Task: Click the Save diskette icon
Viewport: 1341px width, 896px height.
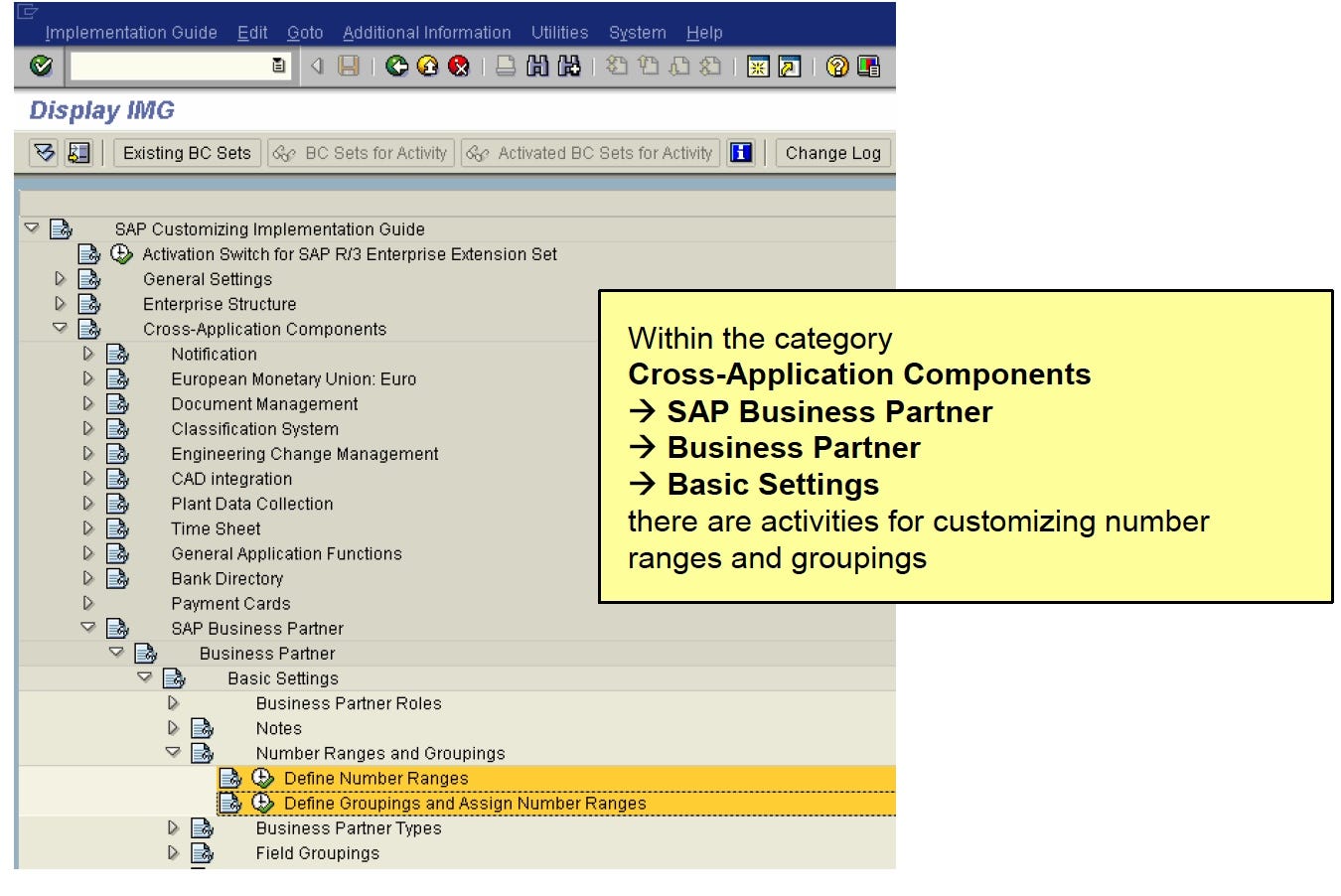Action: tap(349, 67)
